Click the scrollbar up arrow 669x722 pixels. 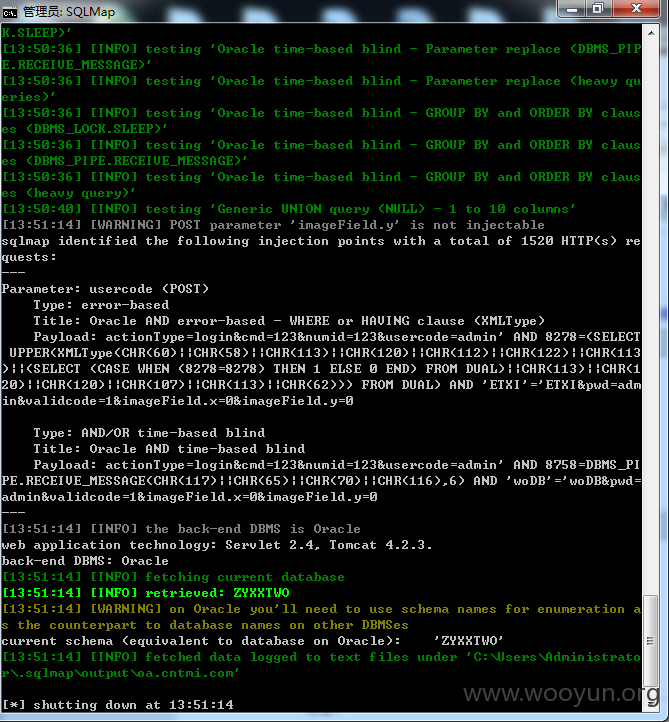click(651, 33)
